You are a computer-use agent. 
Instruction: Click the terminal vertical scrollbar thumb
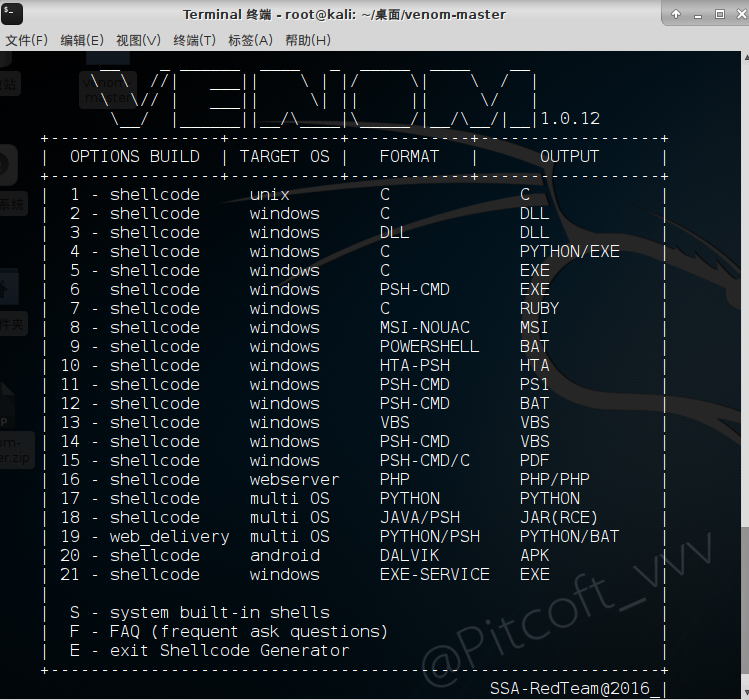[745, 599]
